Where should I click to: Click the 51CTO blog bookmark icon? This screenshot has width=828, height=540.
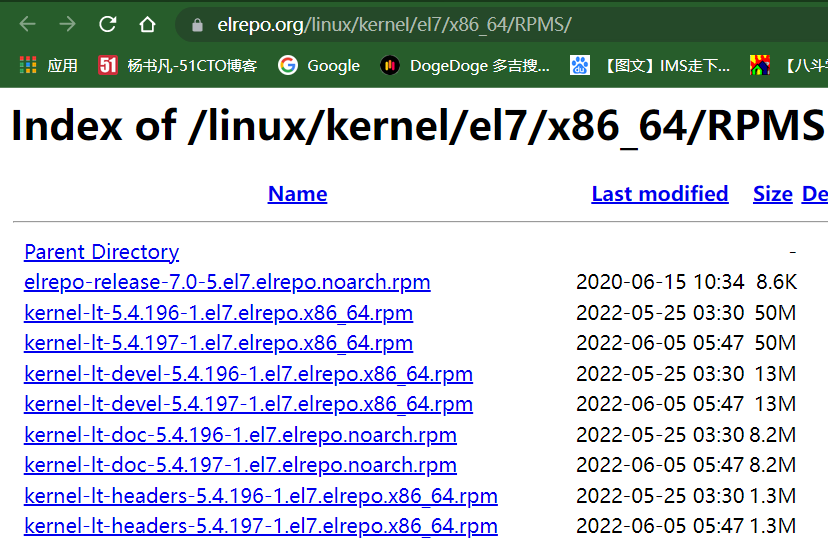click(x=108, y=65)
